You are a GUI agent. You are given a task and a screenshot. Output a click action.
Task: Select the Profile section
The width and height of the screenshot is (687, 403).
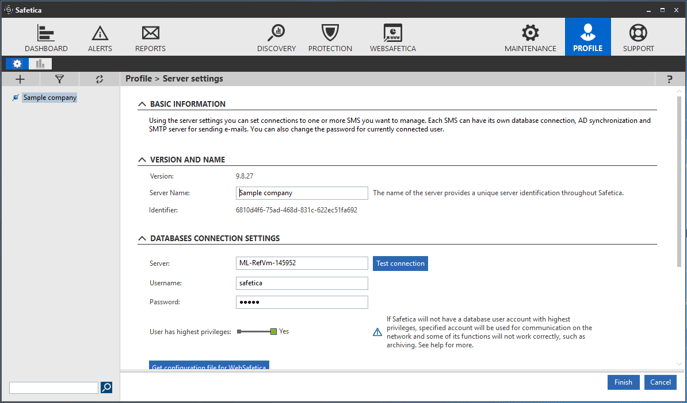tap(588, 37)
